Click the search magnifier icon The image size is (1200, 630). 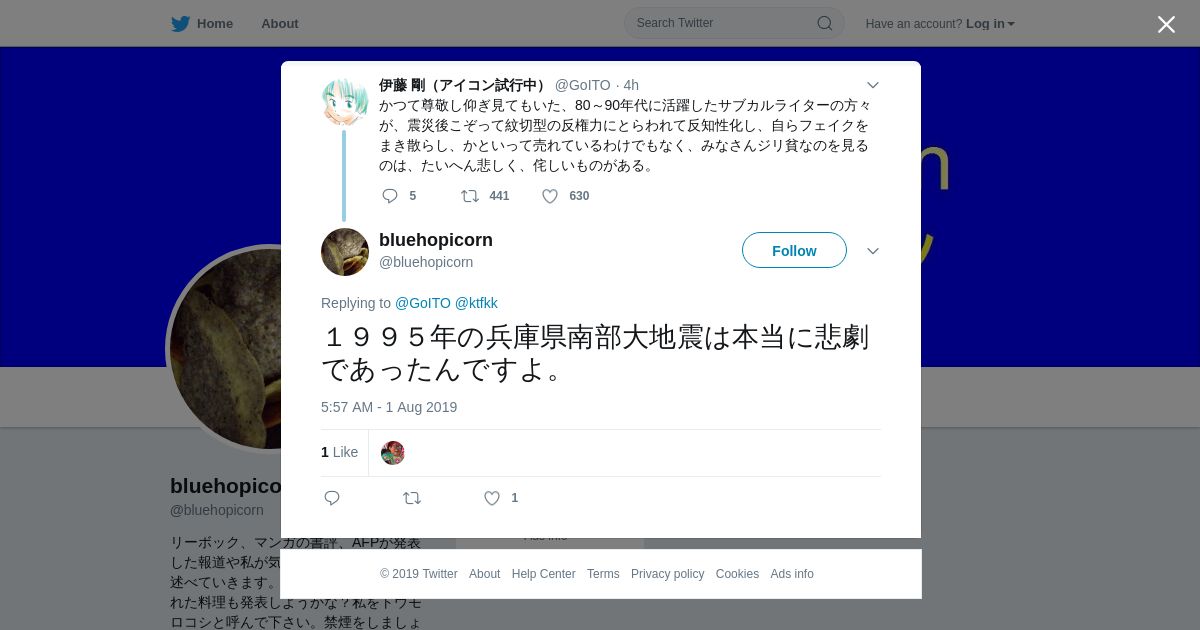pyautogui.click(x=825, y=23)
